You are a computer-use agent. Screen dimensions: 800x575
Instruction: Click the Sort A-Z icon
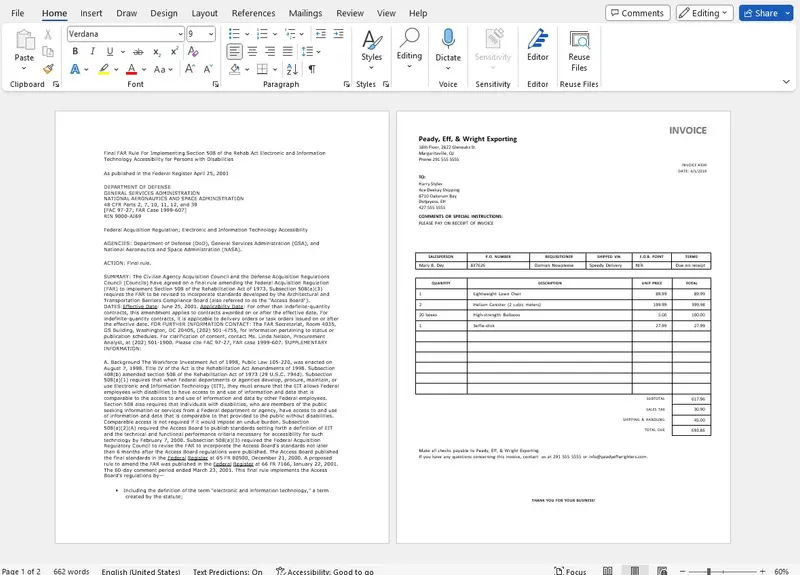292,69
